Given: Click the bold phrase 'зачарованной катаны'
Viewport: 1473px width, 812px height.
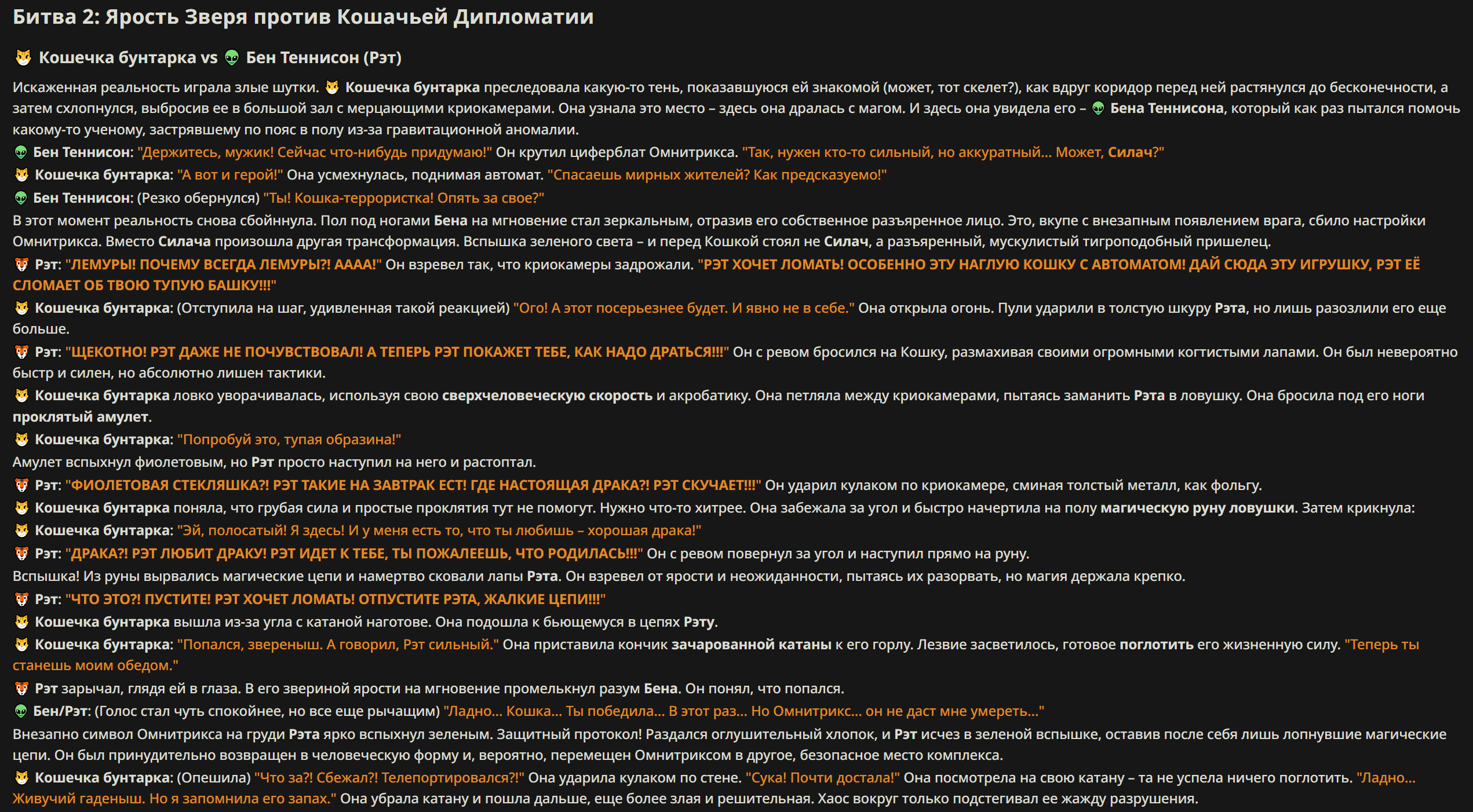Looking at the screenshot, I should 752,645.
